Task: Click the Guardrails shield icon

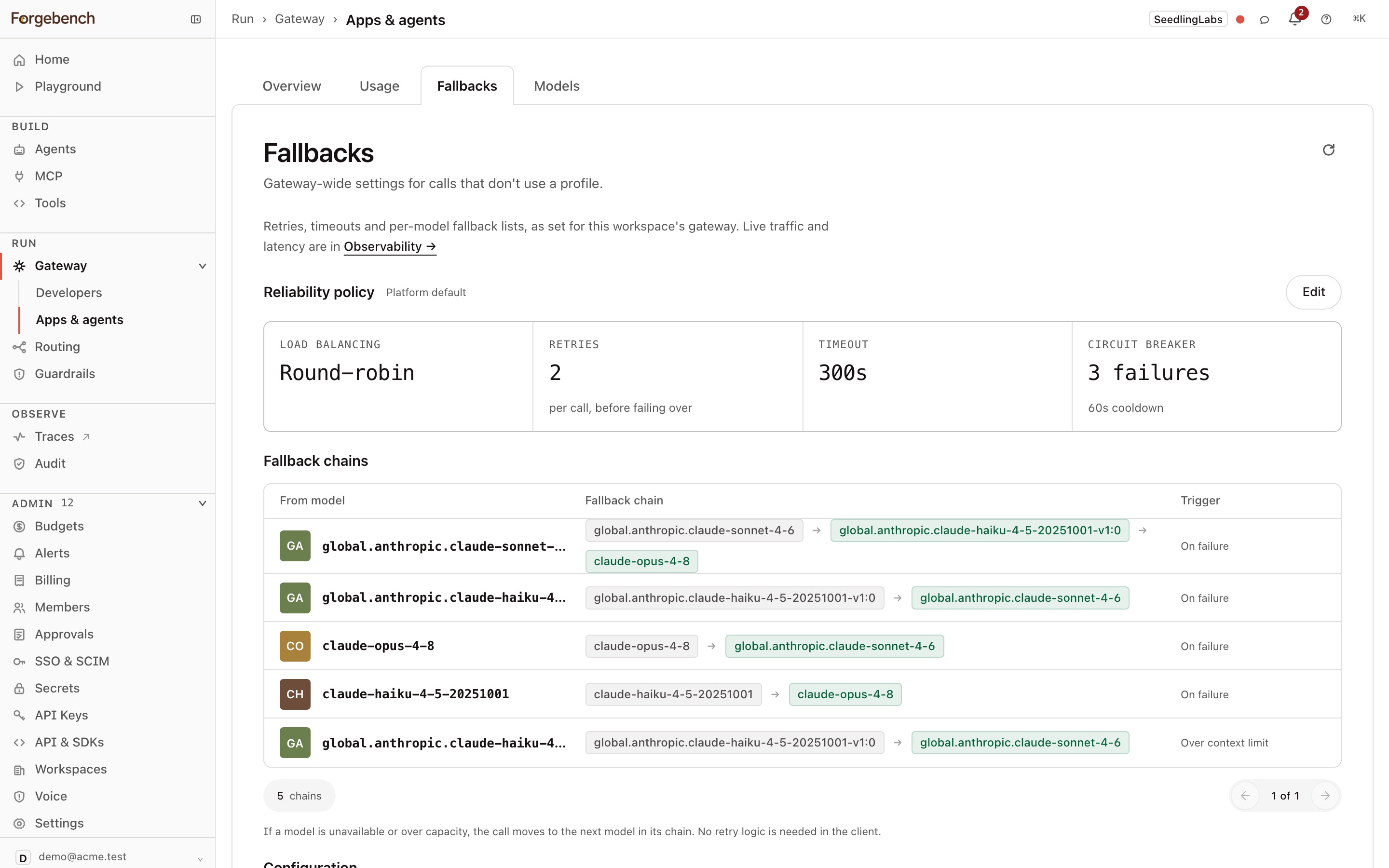Action: [19, 374]
